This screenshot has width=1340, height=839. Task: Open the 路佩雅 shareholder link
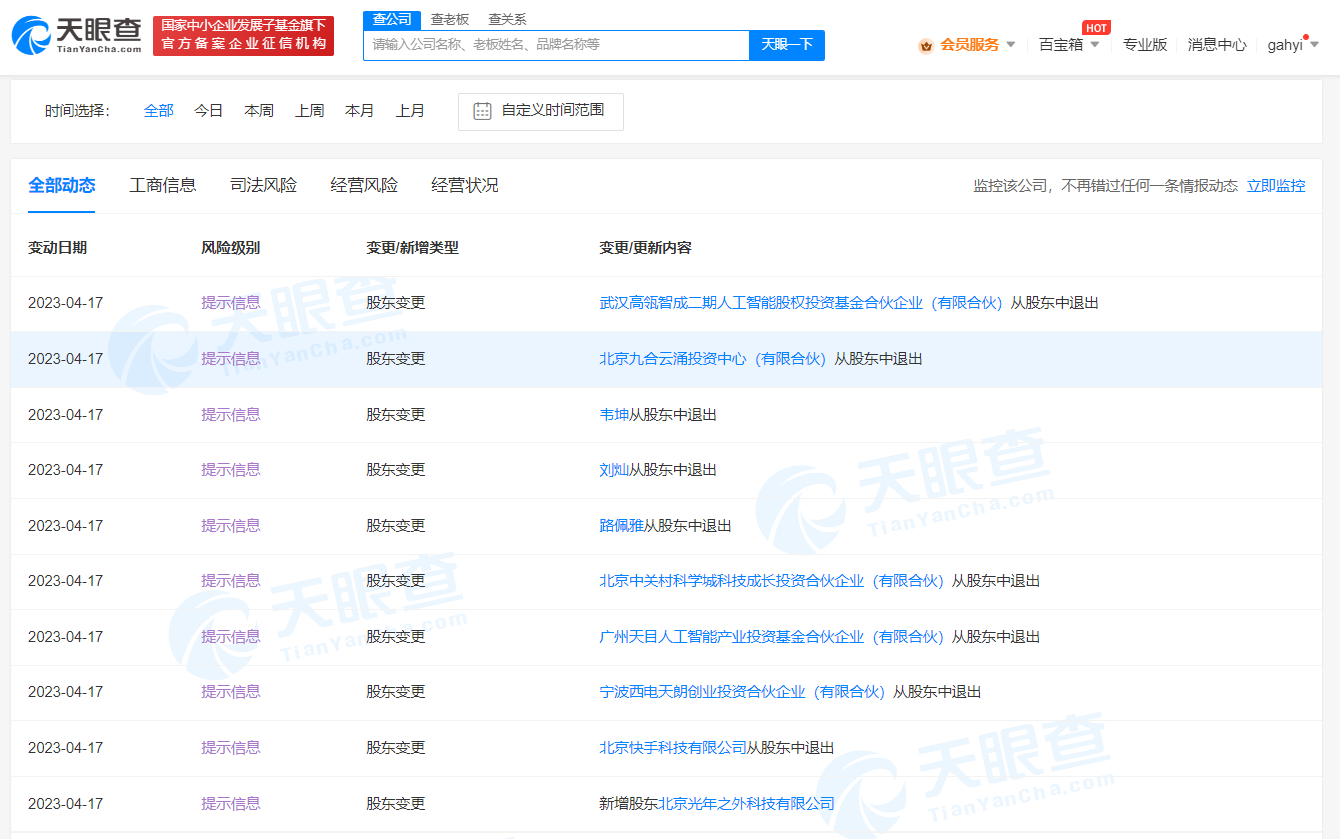click(x=621, y=526)
